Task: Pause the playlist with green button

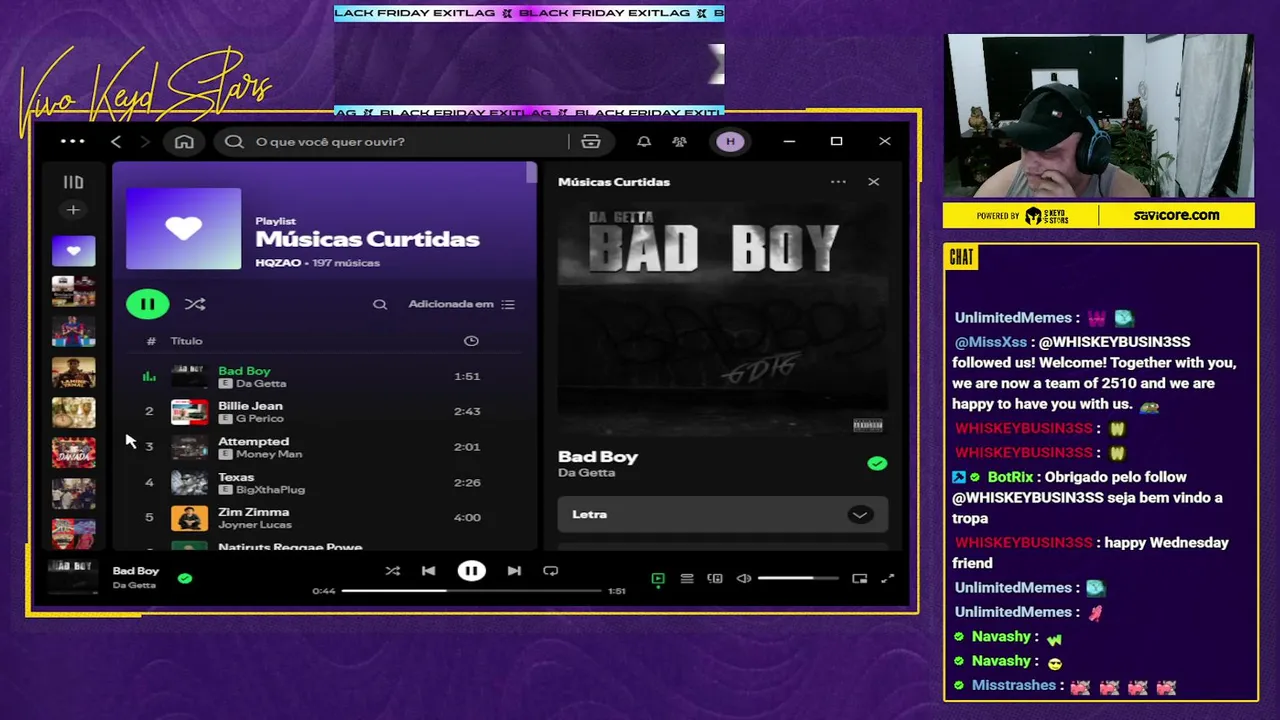Action: 147,304
